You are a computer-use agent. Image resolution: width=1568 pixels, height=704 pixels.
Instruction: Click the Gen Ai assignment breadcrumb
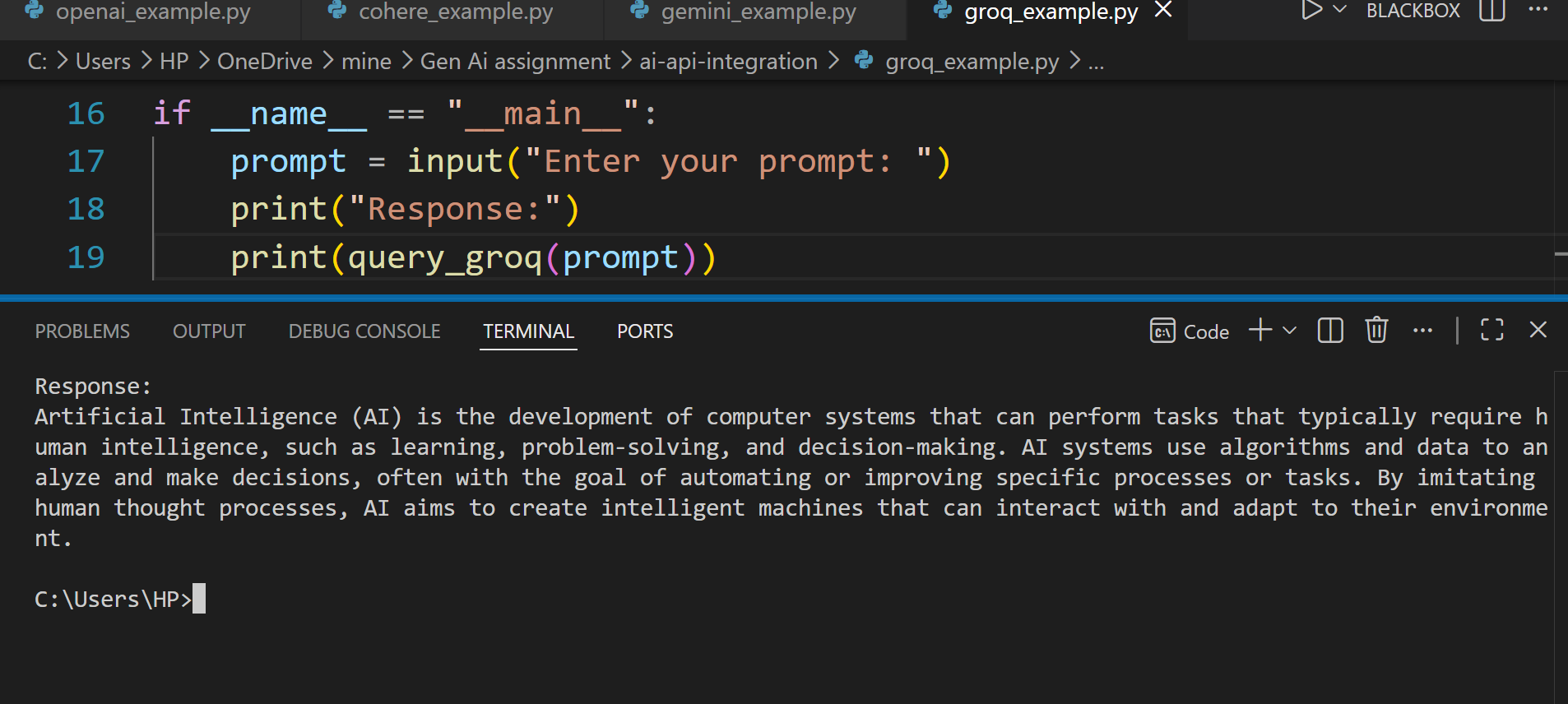click(516, 62)
